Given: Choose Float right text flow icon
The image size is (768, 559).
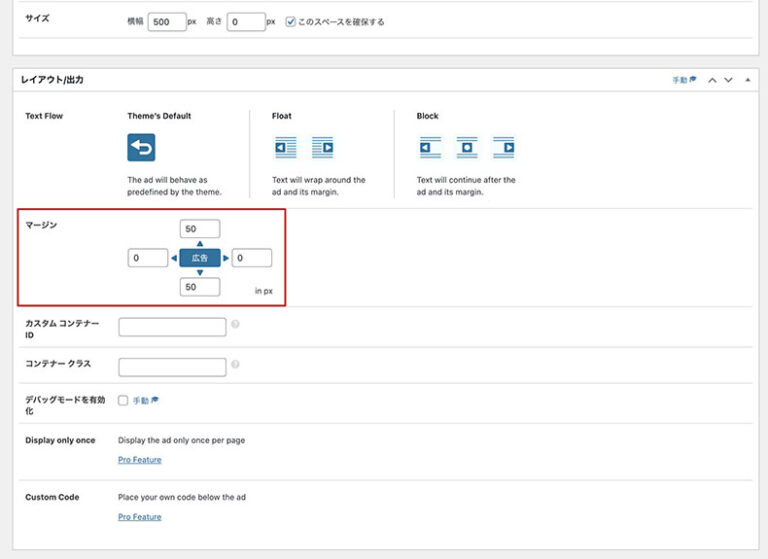Looking at the screenshot, I should [x=322, y=148].
